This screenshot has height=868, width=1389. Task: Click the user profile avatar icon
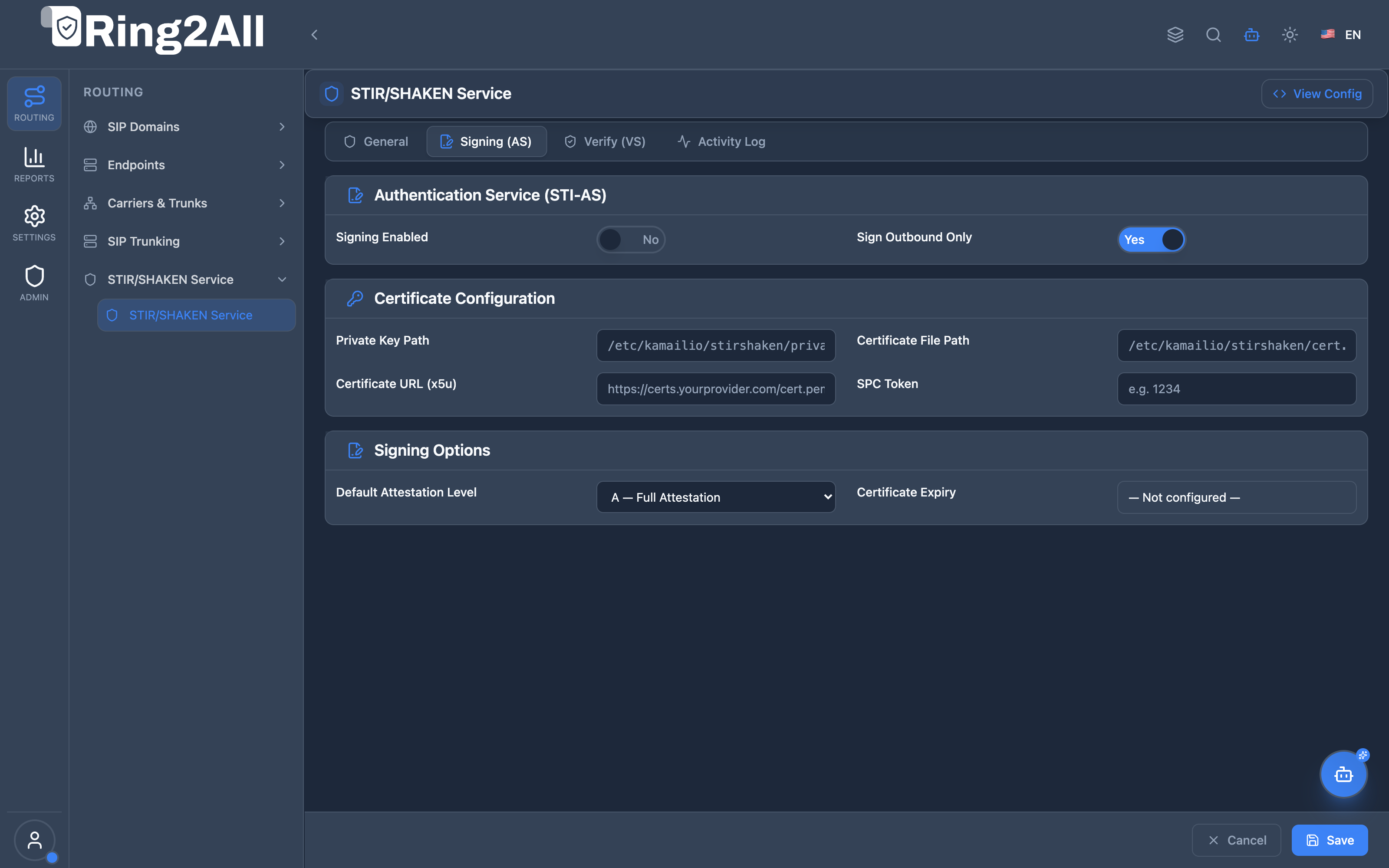point(34,841)
